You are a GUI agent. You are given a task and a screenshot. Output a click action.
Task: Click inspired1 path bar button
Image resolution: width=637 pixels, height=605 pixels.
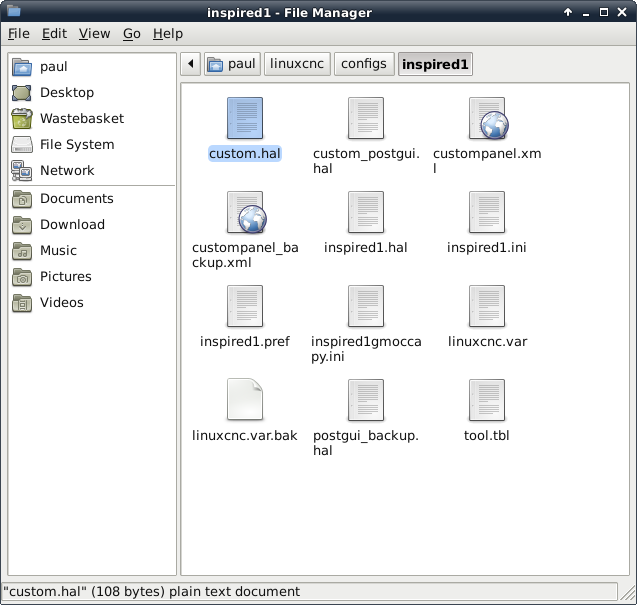435,64
